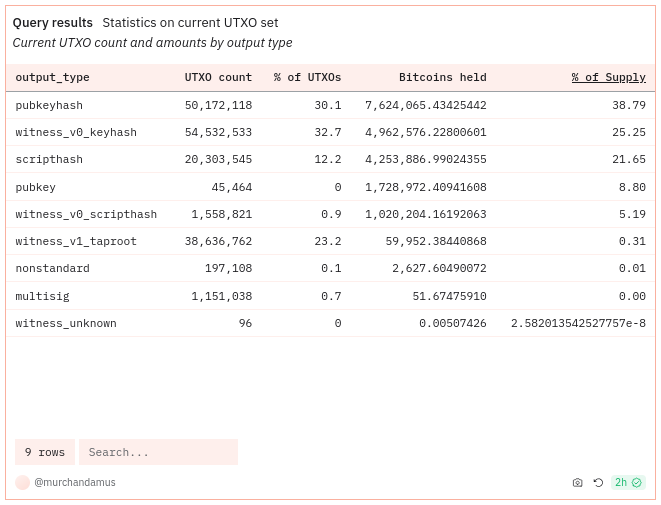Click pubkey Bitcoins held value 1,728,972.40941608
Image resolution: width=661 pixels, height=505 pixels.
[x=425, y=187]
